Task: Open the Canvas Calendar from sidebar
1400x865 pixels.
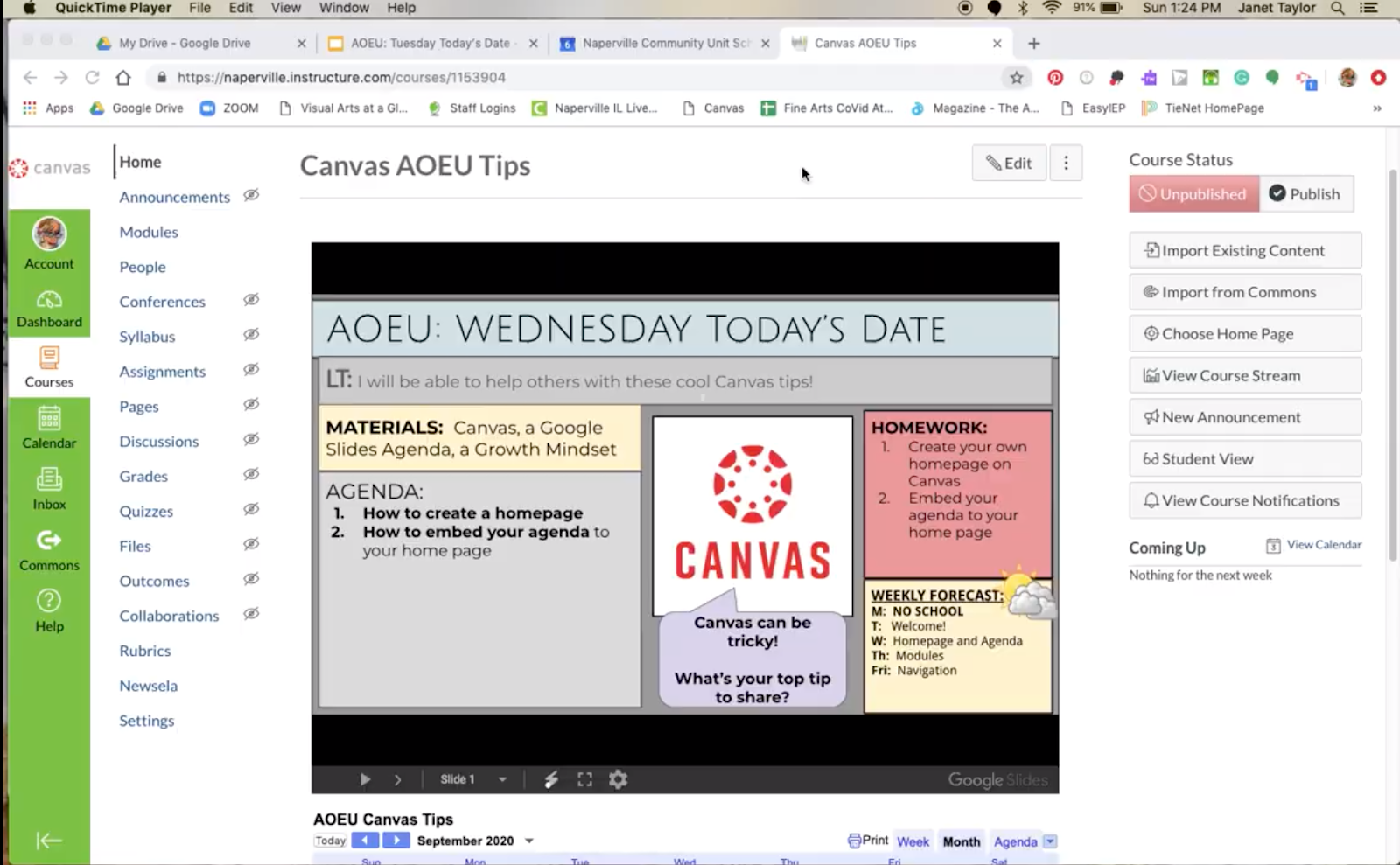Action: [x=49, y=428]
